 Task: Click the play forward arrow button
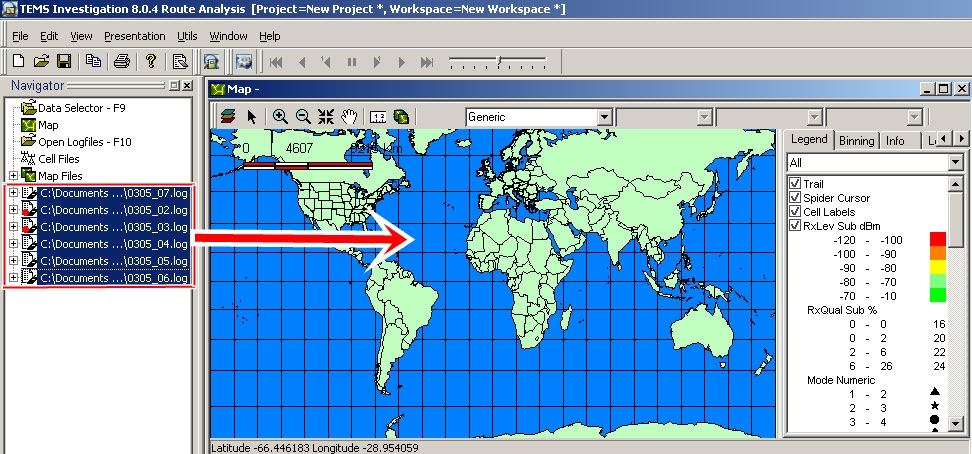[402, 62]
